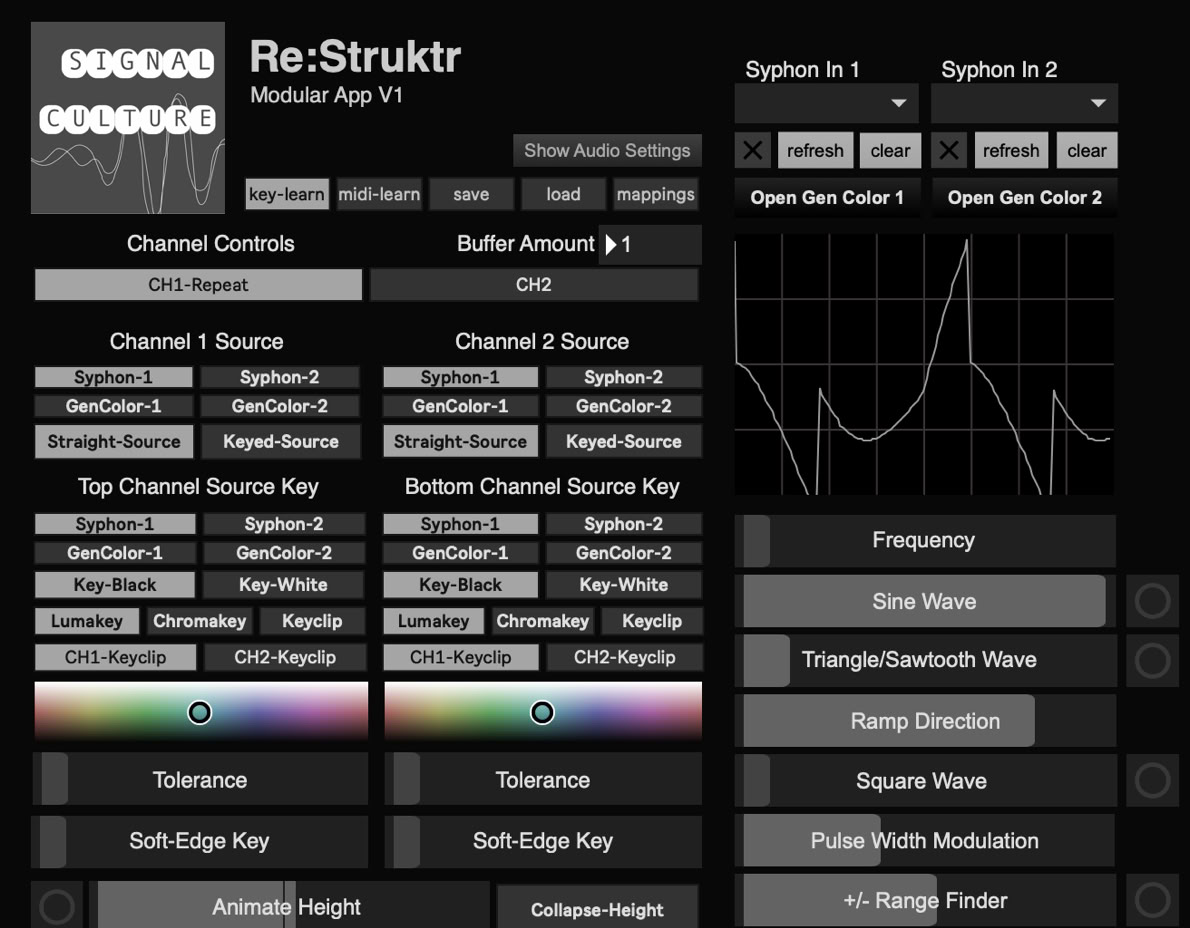Select Key-Black for Top Channel Source Key

click(x=115, y=585)
